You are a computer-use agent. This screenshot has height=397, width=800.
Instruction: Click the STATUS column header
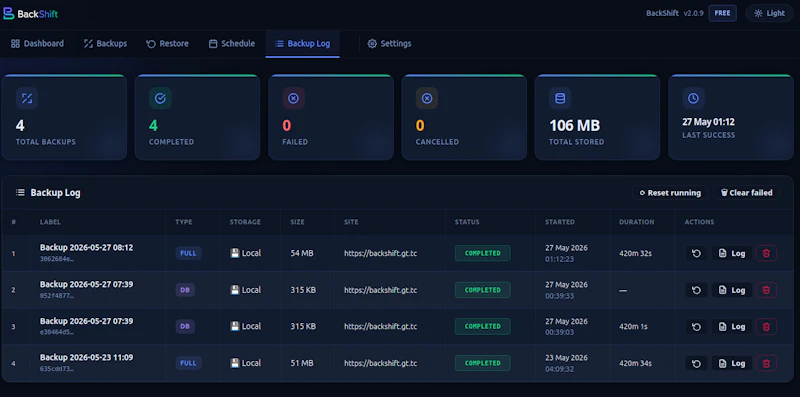[x=467, y=222]
